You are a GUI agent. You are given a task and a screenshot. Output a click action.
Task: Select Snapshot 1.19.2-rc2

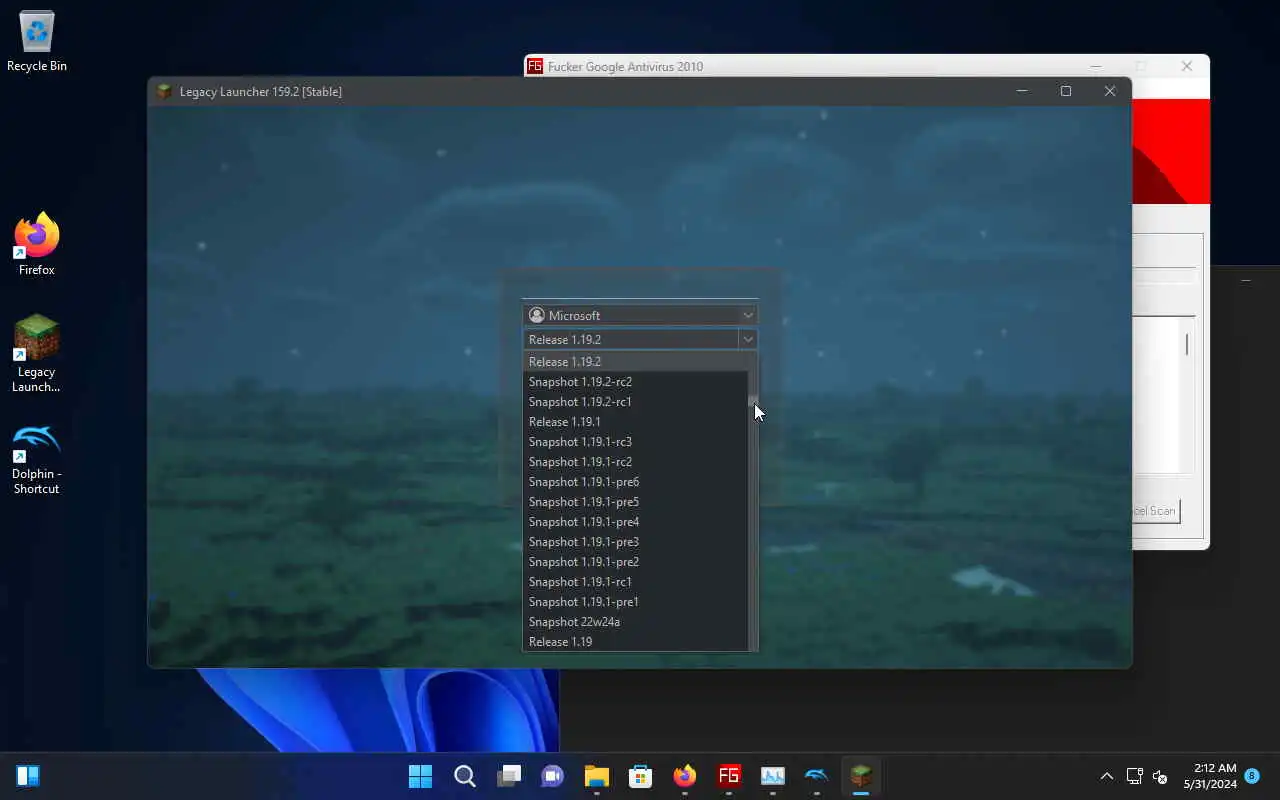pyautogui.click(x=635, y=382)
